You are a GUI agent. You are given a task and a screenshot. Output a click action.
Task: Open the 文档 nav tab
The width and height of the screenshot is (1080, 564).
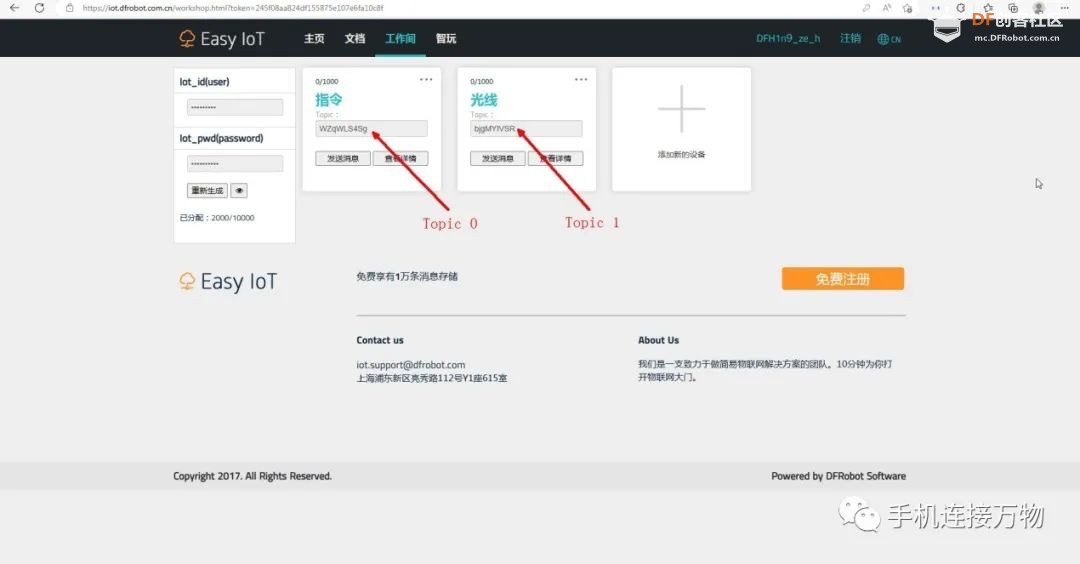(355, 39)
